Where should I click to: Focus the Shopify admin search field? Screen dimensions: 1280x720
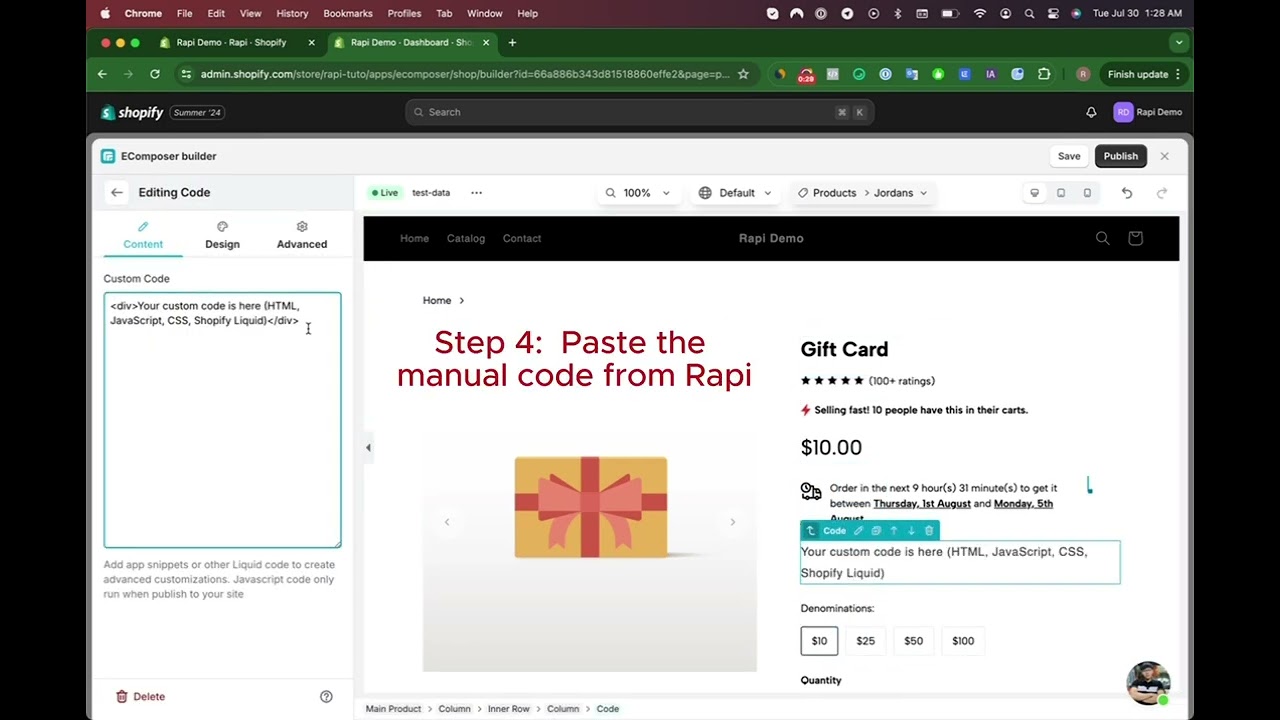click(640, 112)
